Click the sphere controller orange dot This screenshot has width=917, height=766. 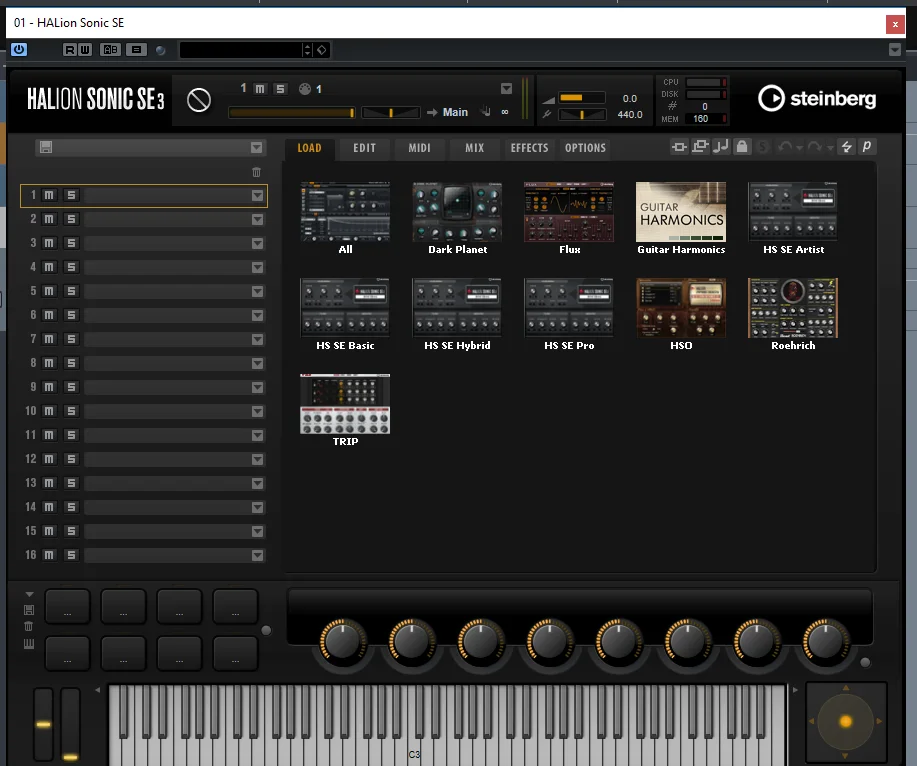(846, 722)
